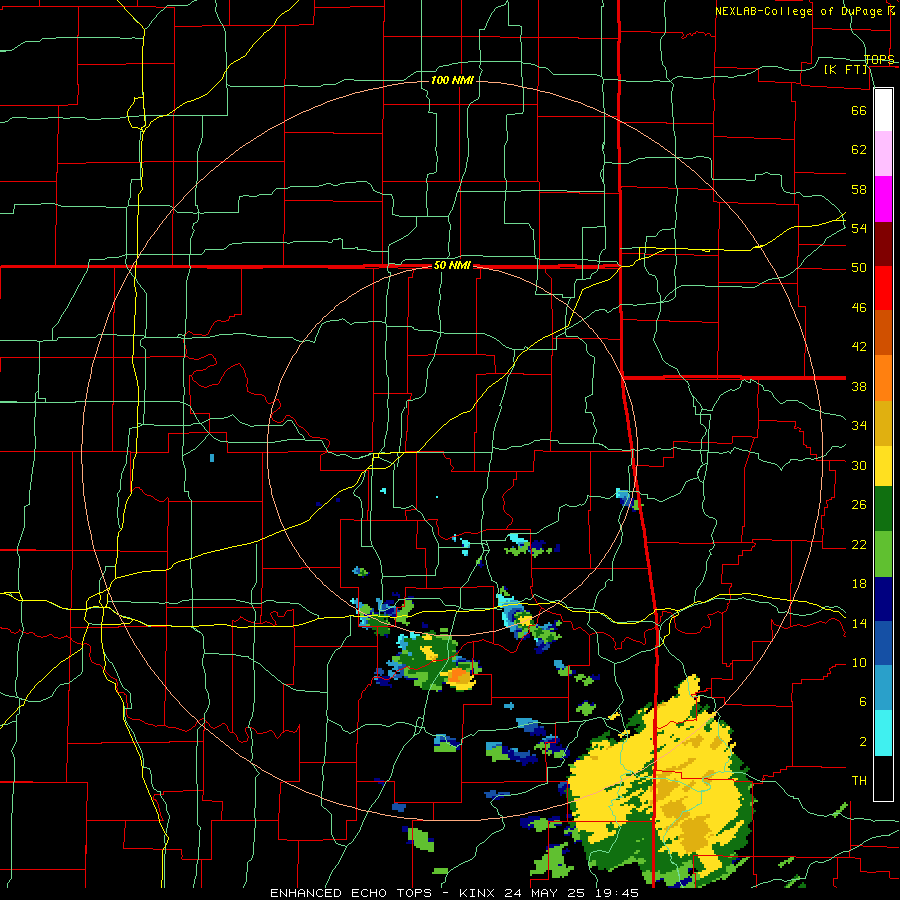Click the 10 legend value
Screen dimensions: 900x900
point(859,662)
